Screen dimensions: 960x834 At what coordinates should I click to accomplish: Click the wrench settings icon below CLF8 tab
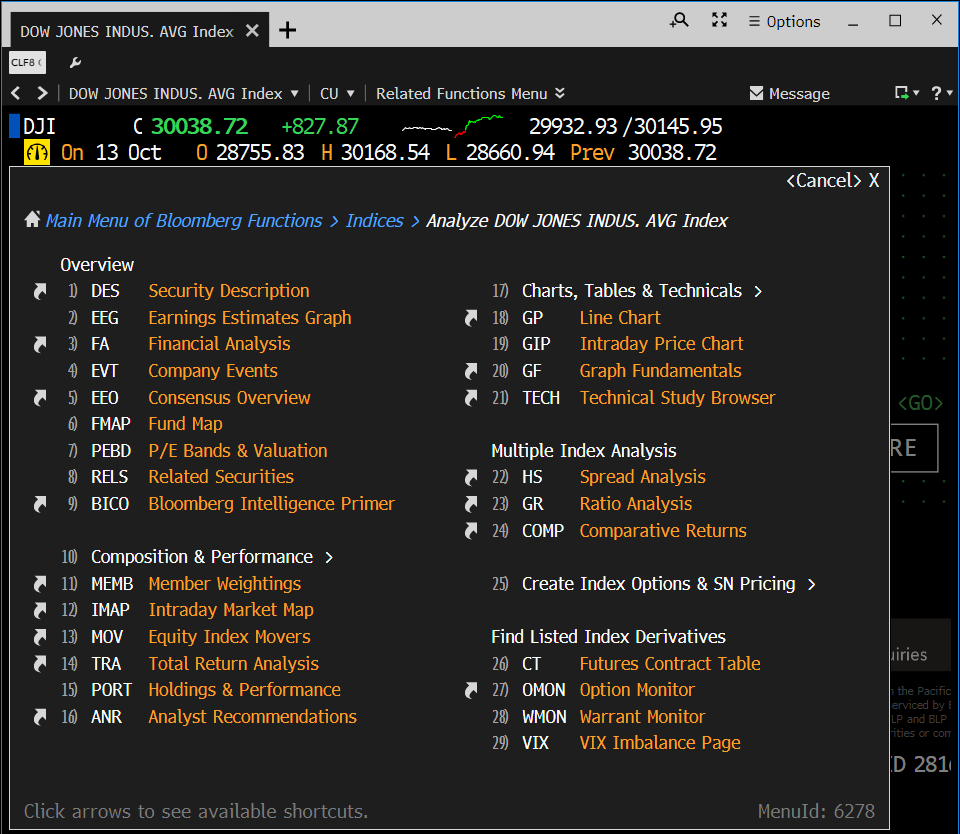click(x=75, y=62)
